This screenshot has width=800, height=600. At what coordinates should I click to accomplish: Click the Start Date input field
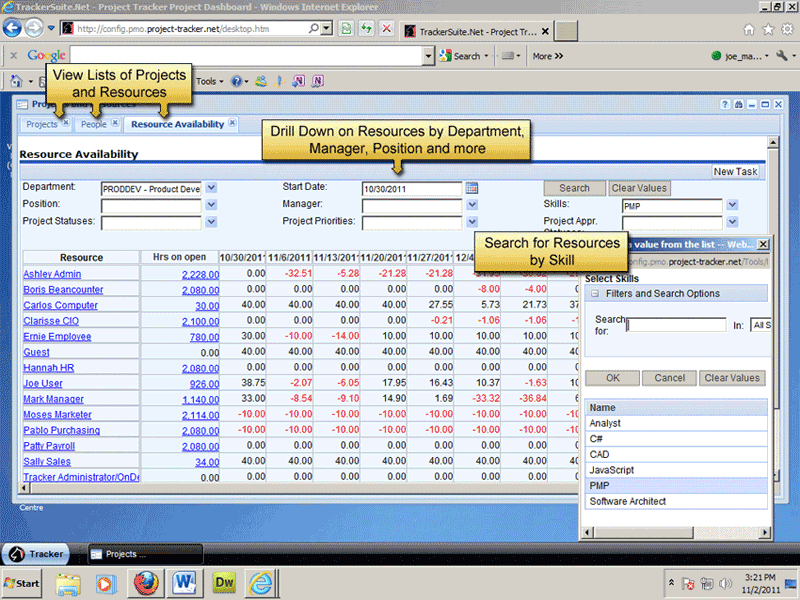coord(412,189)
